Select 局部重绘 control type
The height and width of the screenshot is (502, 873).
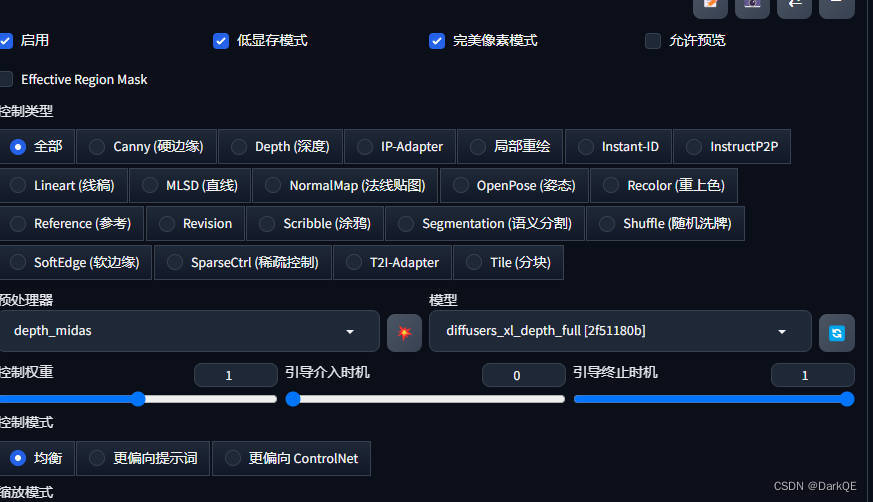511,146
